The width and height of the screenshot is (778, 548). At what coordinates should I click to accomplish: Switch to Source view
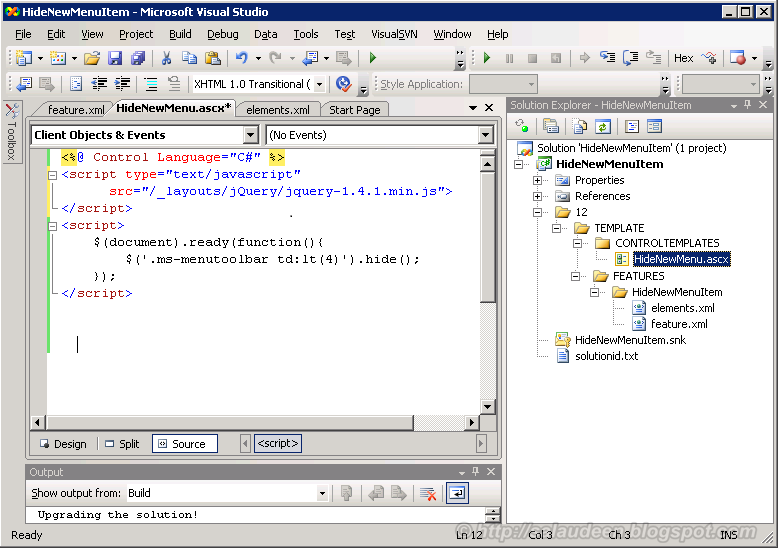tap(185, 444)
